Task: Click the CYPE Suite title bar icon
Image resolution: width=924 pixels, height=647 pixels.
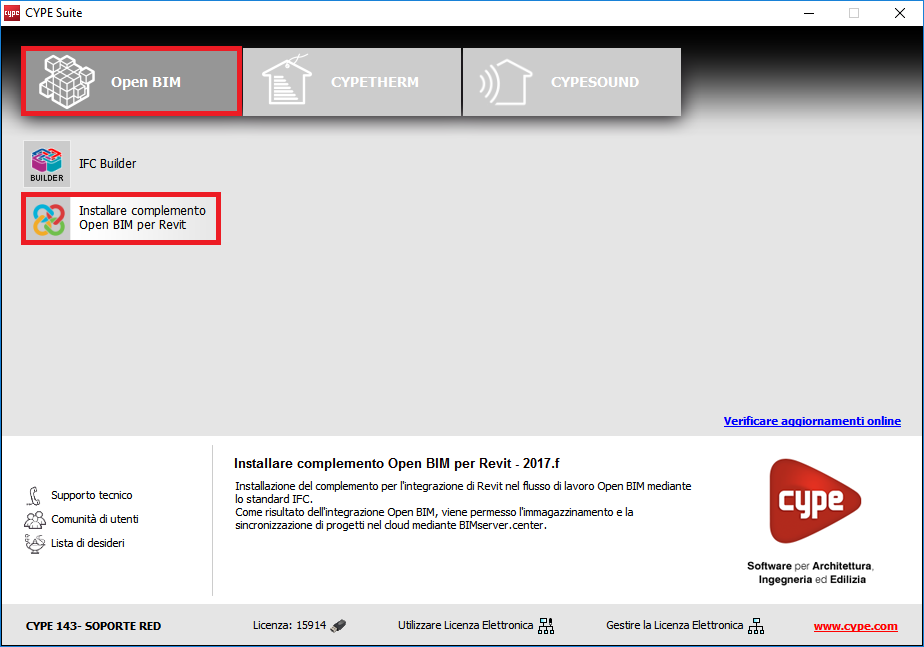Action: pos(12,13)
